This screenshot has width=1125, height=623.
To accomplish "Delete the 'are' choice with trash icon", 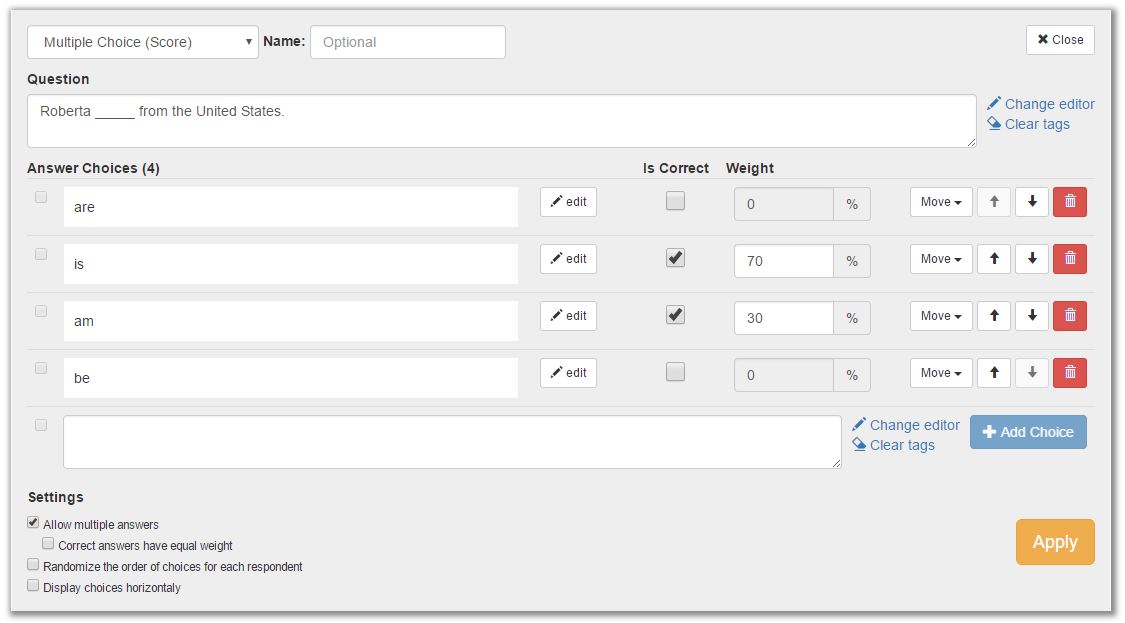I will click(1070, 202).
